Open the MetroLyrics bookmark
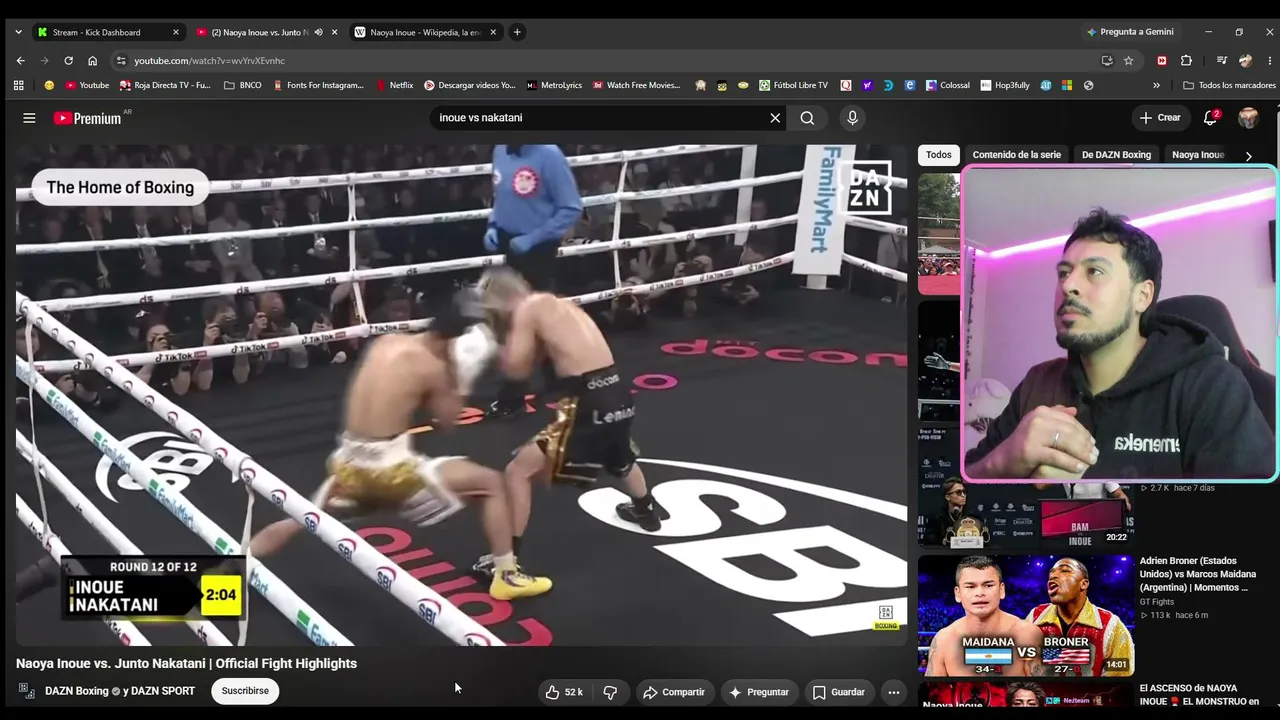Image resolution: width=1280 pixels, height=720 pixels. (x=554, y=85)
